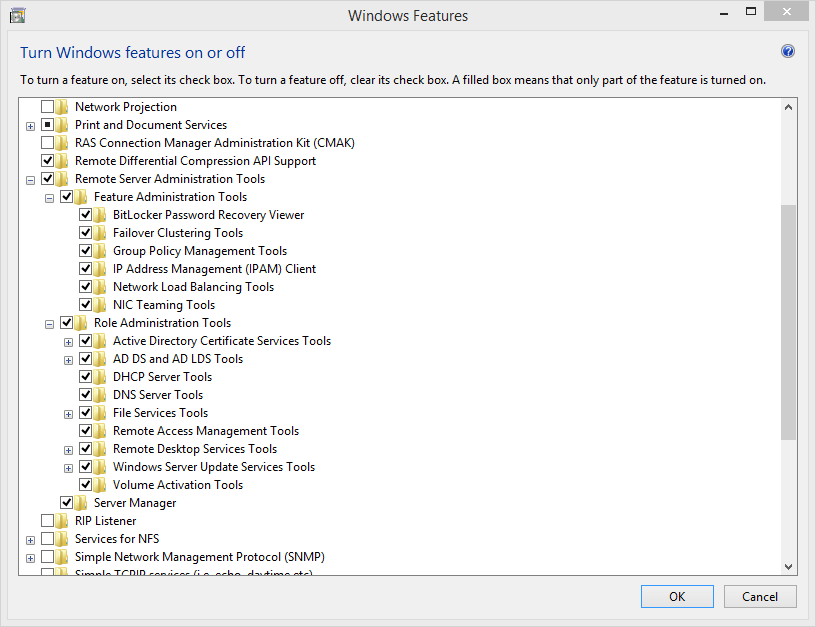Uncheck the BitLocker Password Recovery Viewer checkbox
Screen dimensions: 816x627
tap(86, 215)
